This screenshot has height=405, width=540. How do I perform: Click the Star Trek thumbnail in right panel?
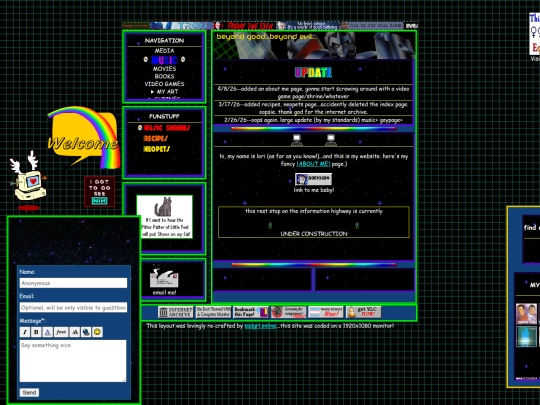(526, 314)
